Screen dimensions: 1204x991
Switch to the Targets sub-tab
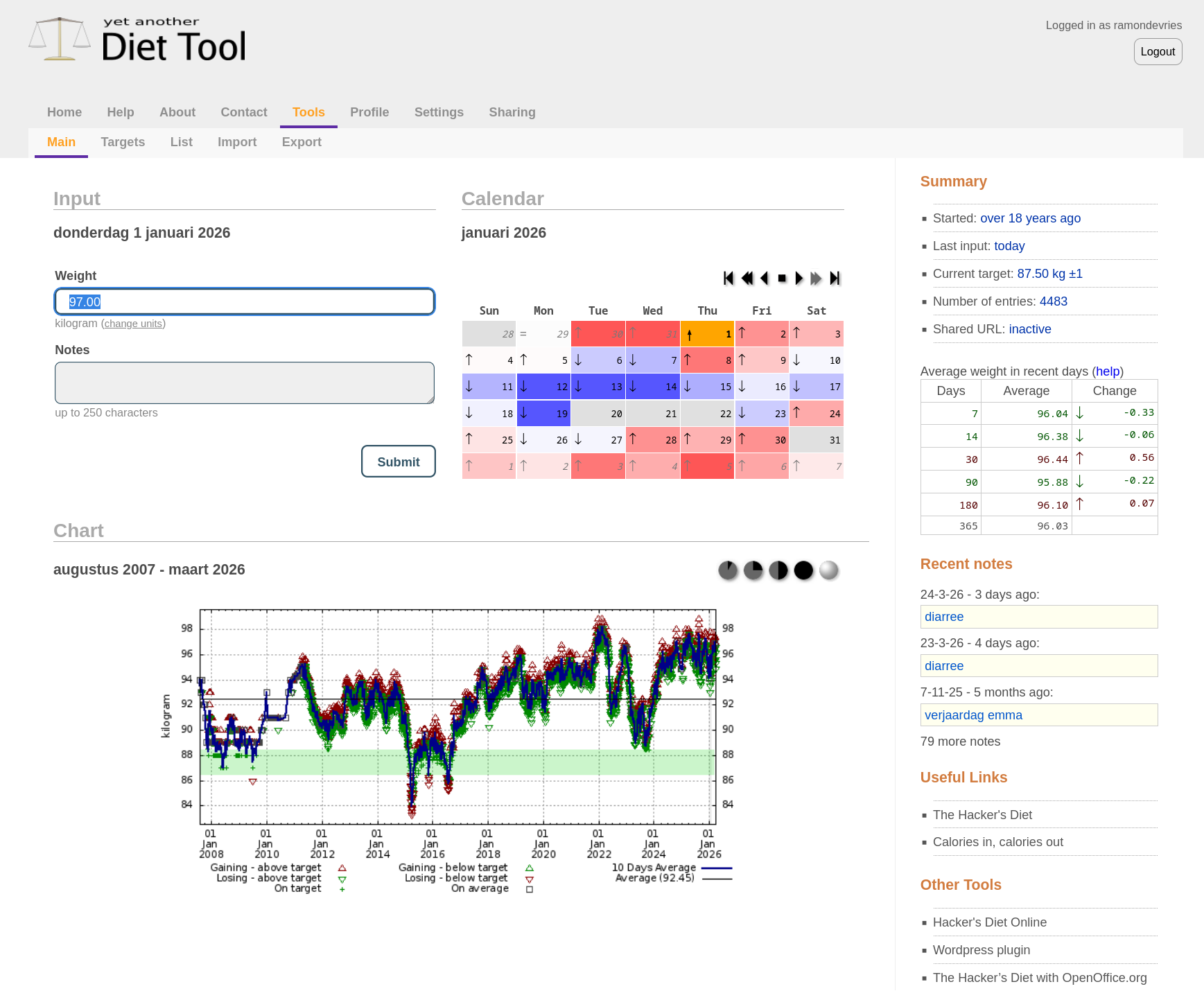click(123, 142)
